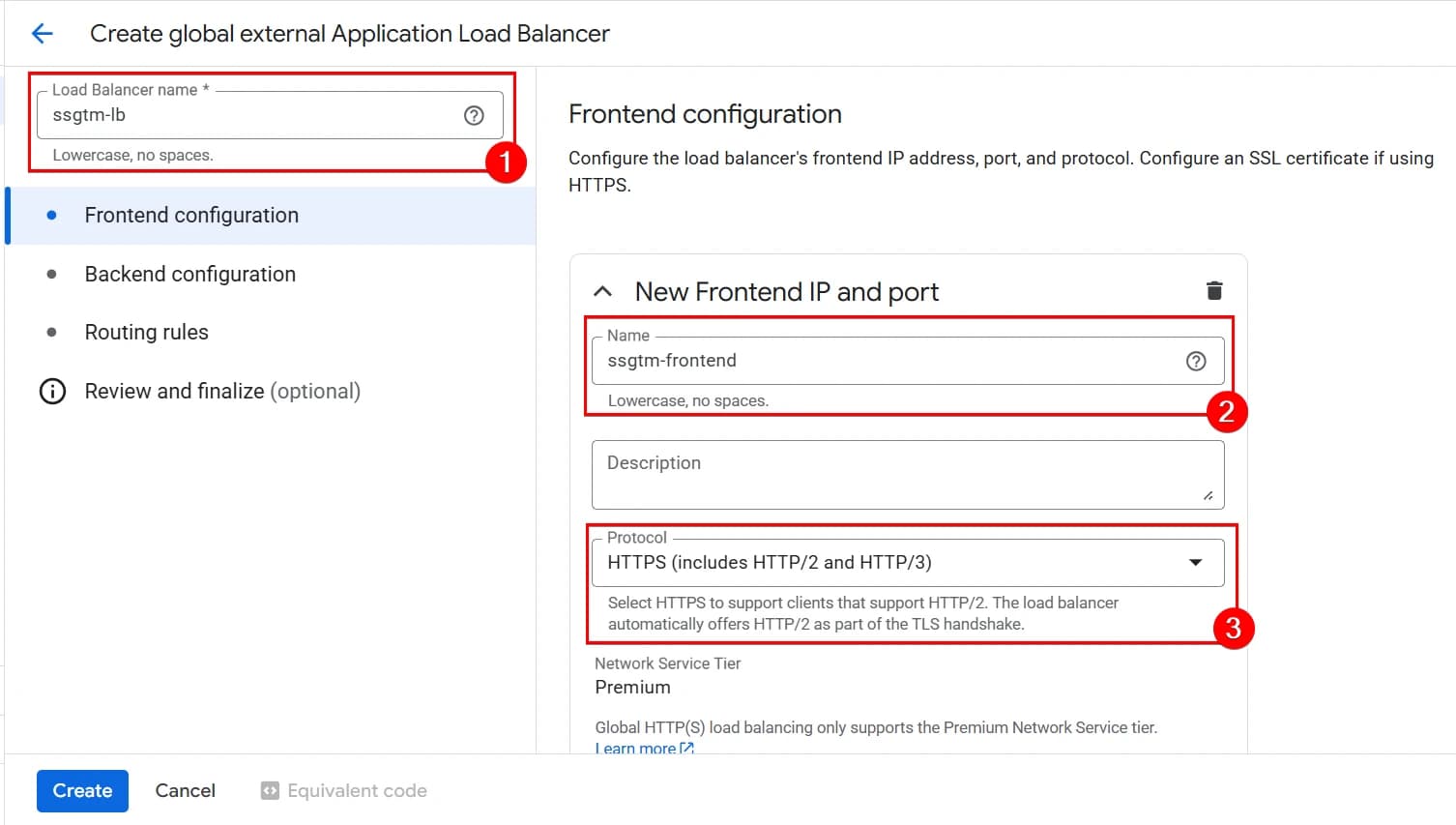
Task: Click the step dot beside Backend configuration
Action: pyautogui.click(x=51, y=274)
